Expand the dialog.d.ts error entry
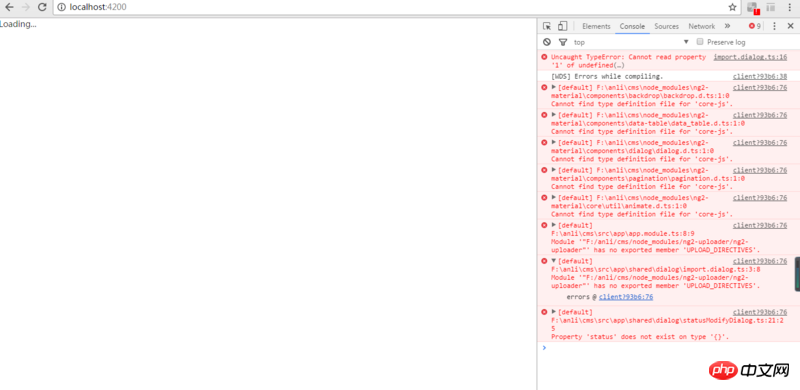This screenshot has width=800, height=390. pos(554,142)
